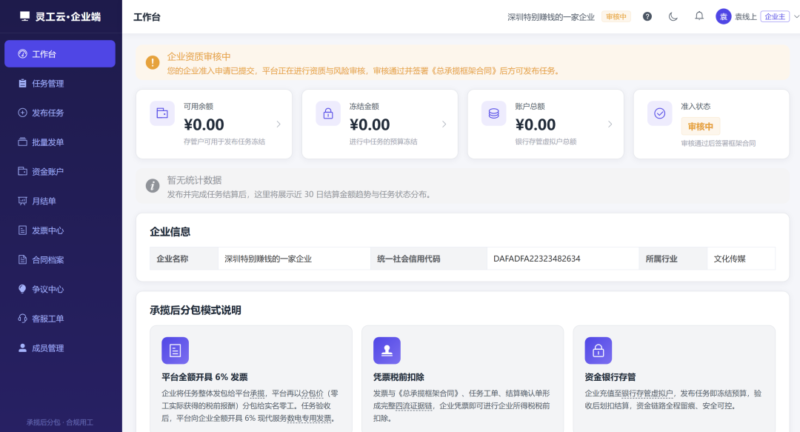Viewport: 800px width, 432px height.
Task: Click the 争议中心 sidebar icon
Action: pos(22,289)
